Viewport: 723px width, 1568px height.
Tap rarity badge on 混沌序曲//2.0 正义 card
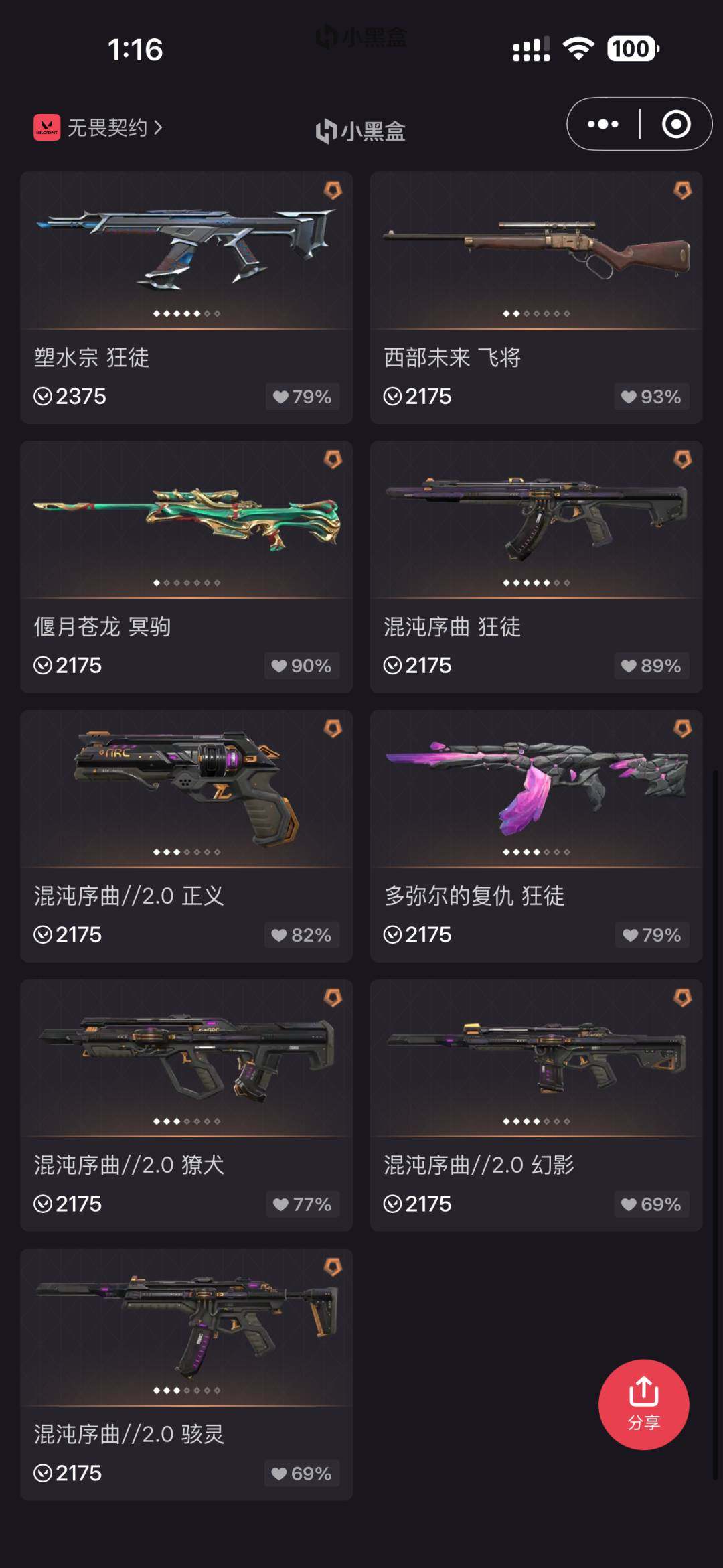click(333, 728)
